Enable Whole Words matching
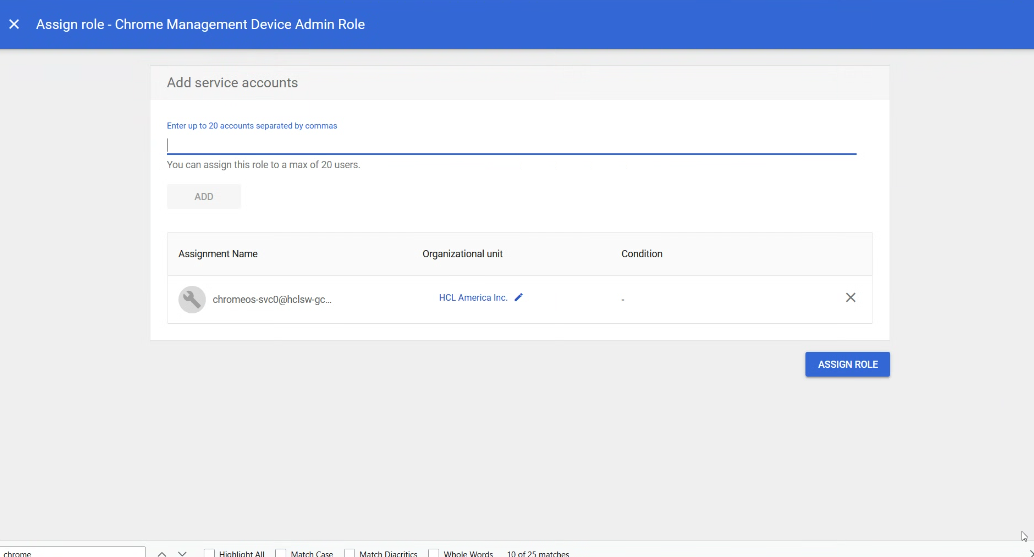The height and width of the screenshot is (557, 1034). point(435,553)
